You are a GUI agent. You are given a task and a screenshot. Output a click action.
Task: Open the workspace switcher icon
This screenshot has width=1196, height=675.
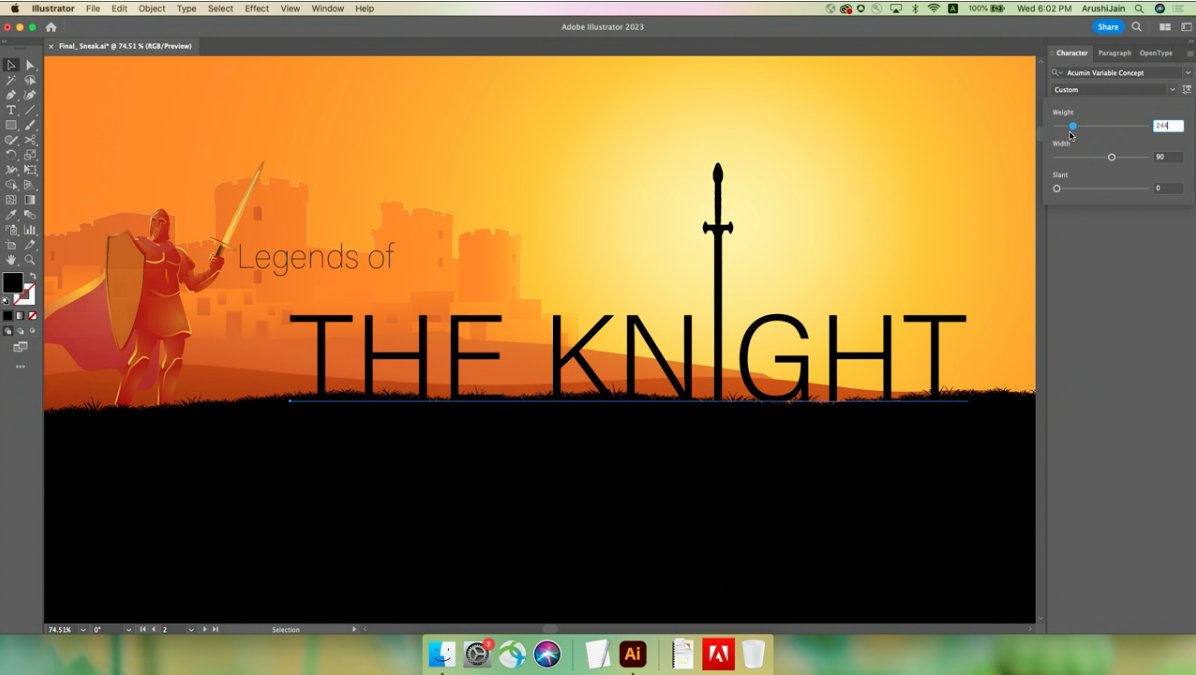[x=1186, y=27]
